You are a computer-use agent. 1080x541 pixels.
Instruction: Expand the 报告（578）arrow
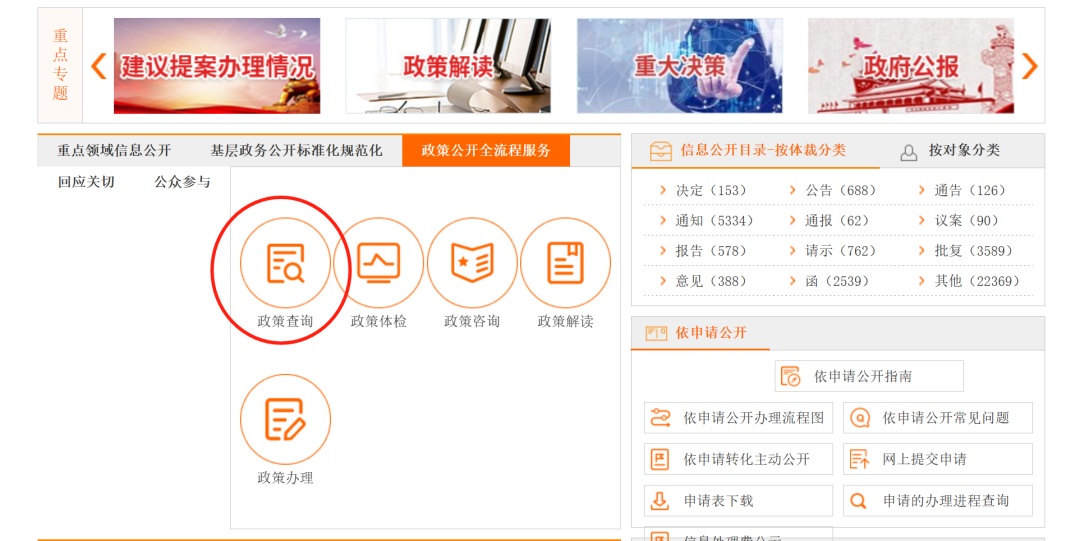tap(663, 251)
